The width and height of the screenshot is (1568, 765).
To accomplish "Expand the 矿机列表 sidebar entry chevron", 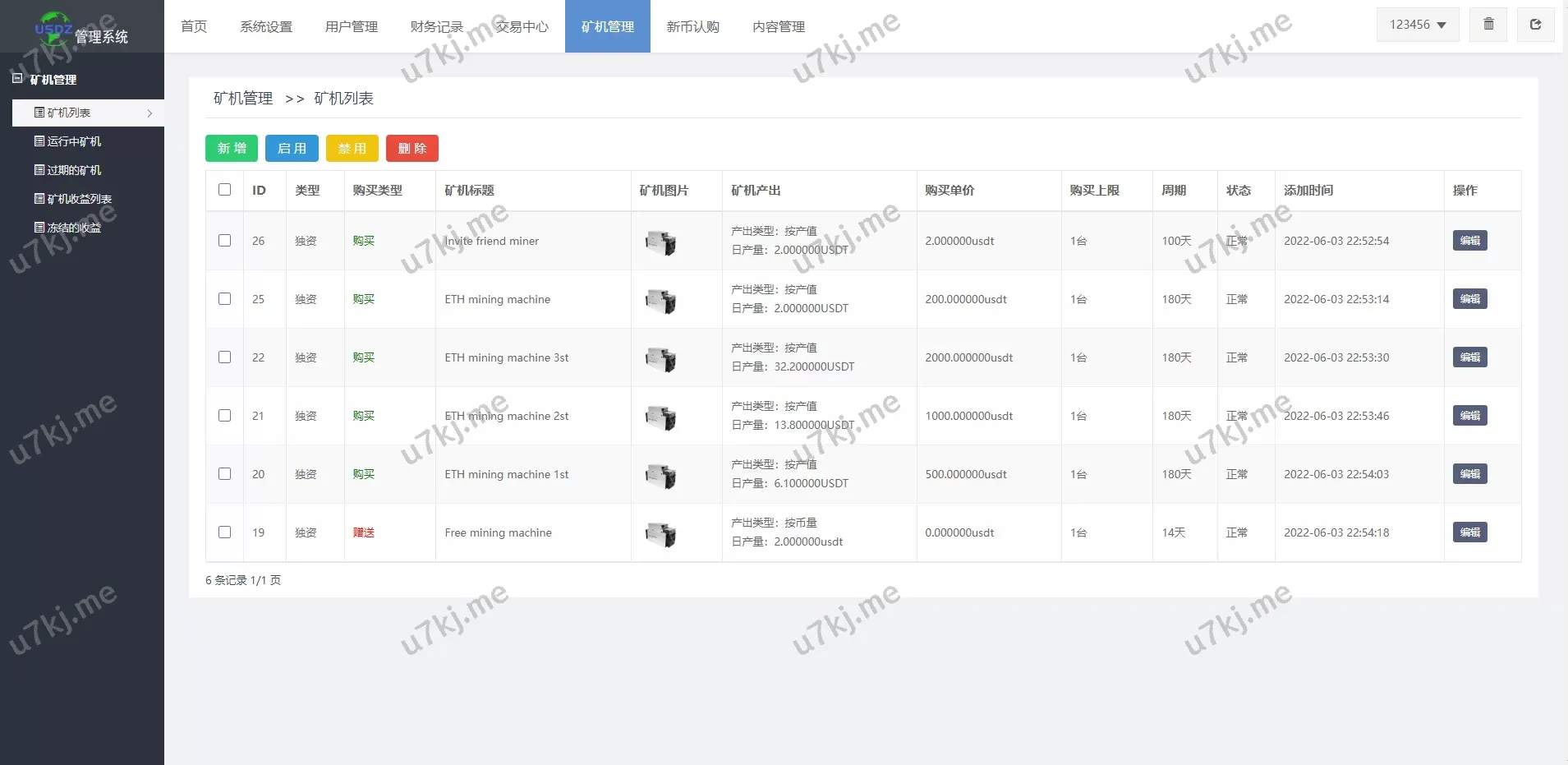I will click(x=150, y=113).
